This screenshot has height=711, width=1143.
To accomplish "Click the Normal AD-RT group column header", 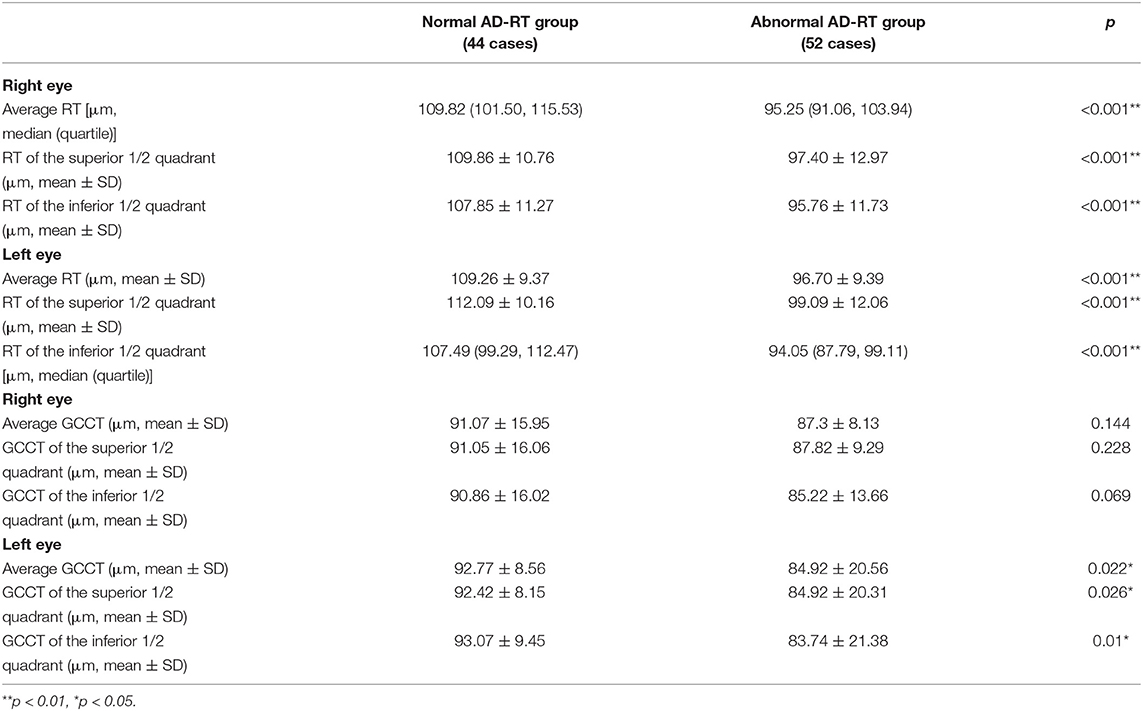I will pyautogui.click(x=500, y=33).
